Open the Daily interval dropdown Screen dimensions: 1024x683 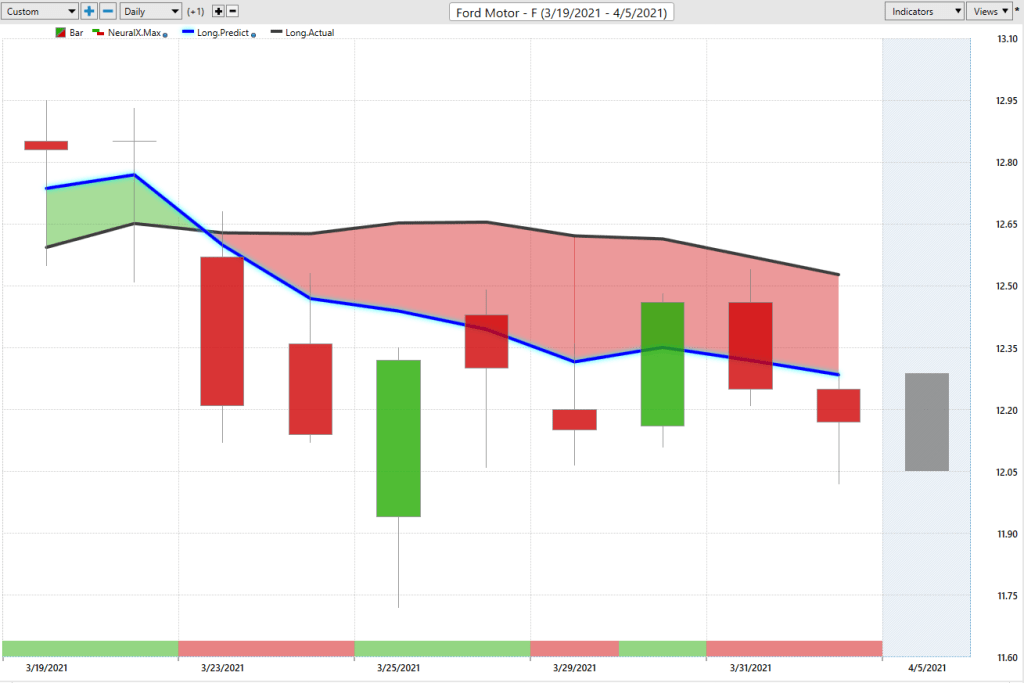tap(150, 11)
